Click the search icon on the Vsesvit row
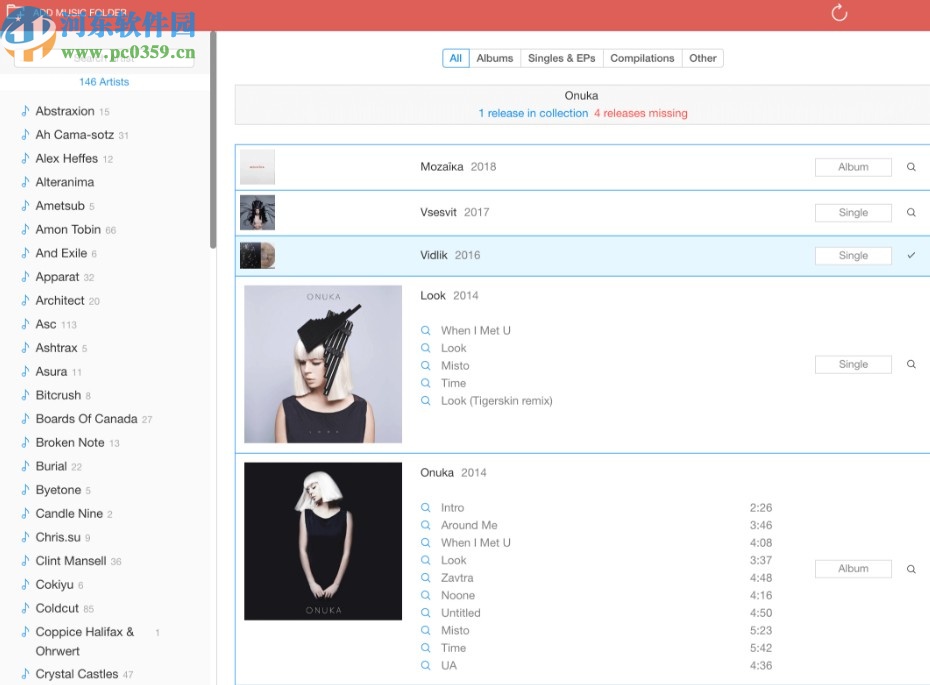Viewport: 930px width, 685px height. [x=911, y=213]
